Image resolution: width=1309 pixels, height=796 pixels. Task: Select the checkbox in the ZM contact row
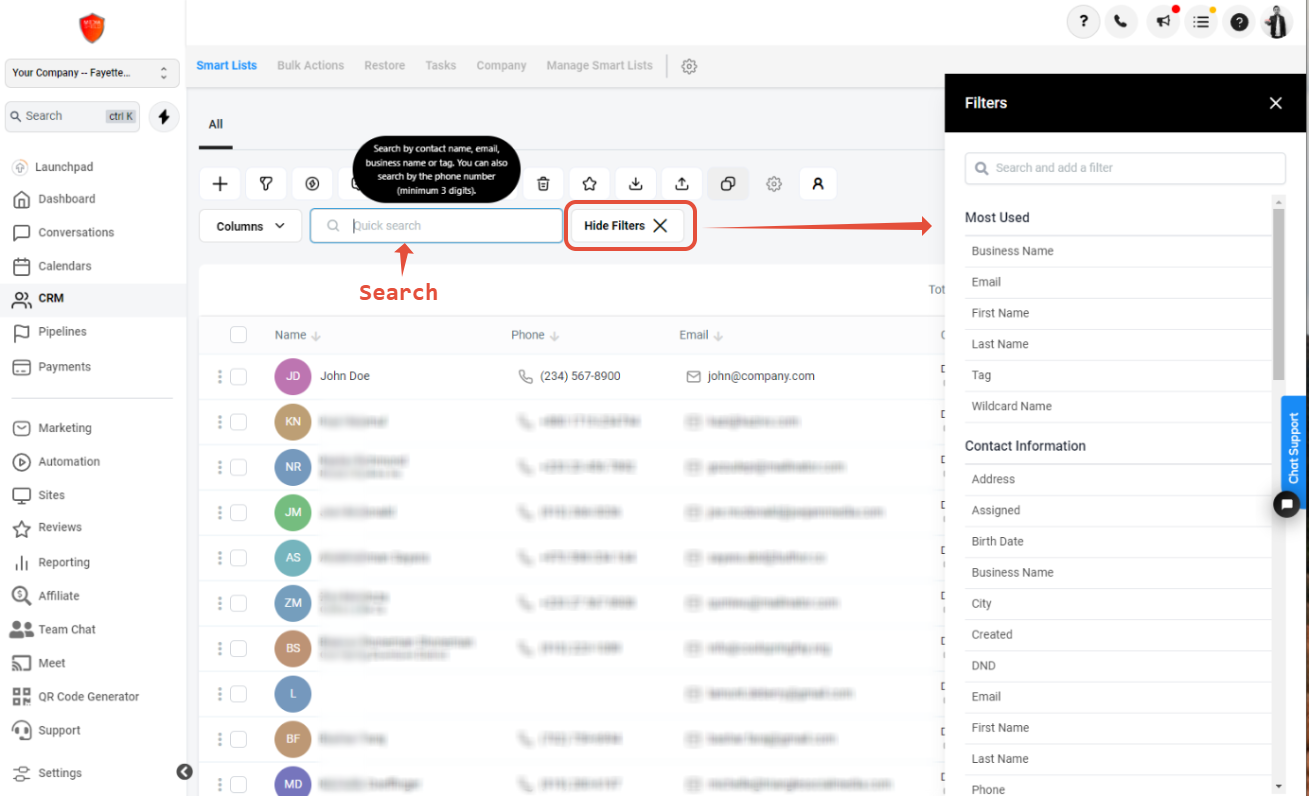[238, 603]
